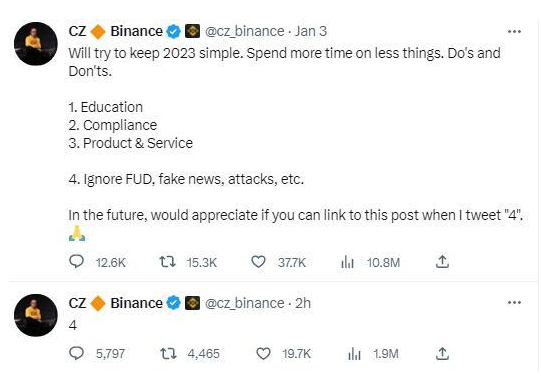Open CZ profile picture on first tweet

[36, 44]
